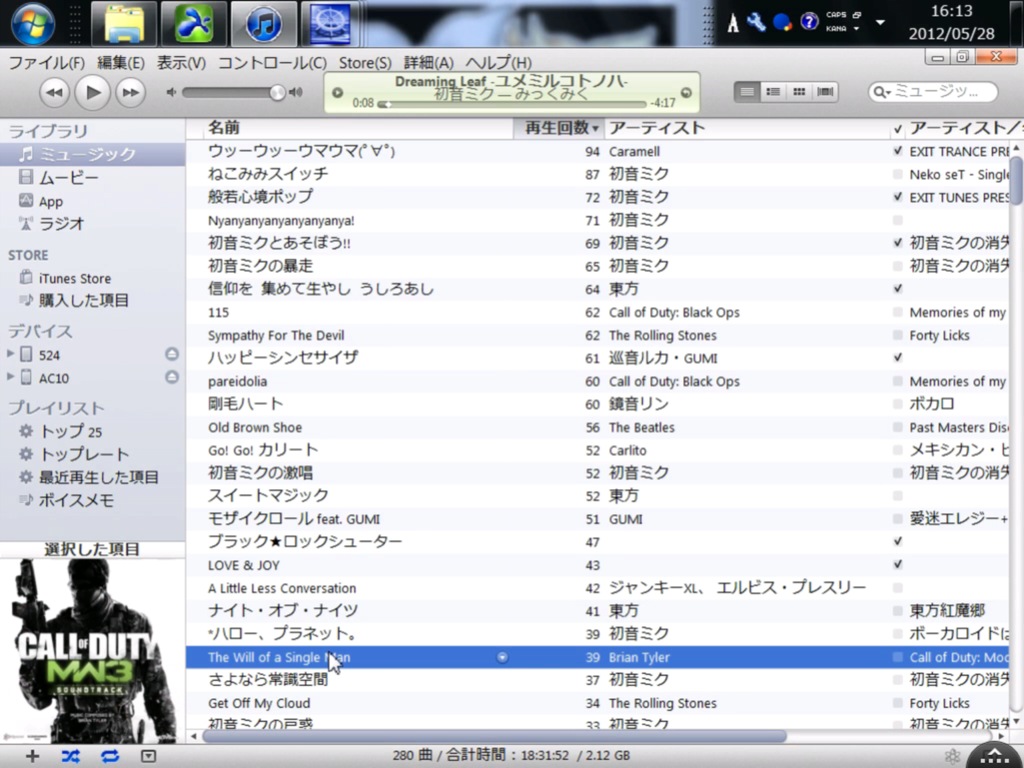The width and height of the screenshot is (1024, 768).
Task: Click right arrow icon in now-playing display
Action: click(x=686, y=93)
